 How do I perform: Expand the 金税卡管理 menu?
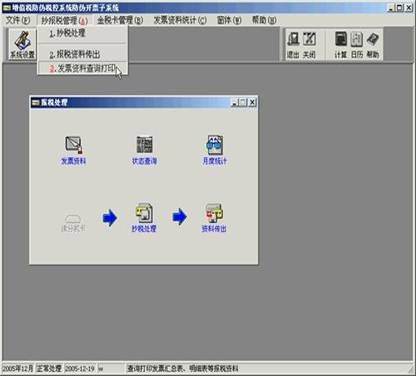click(x=120, y=20)
